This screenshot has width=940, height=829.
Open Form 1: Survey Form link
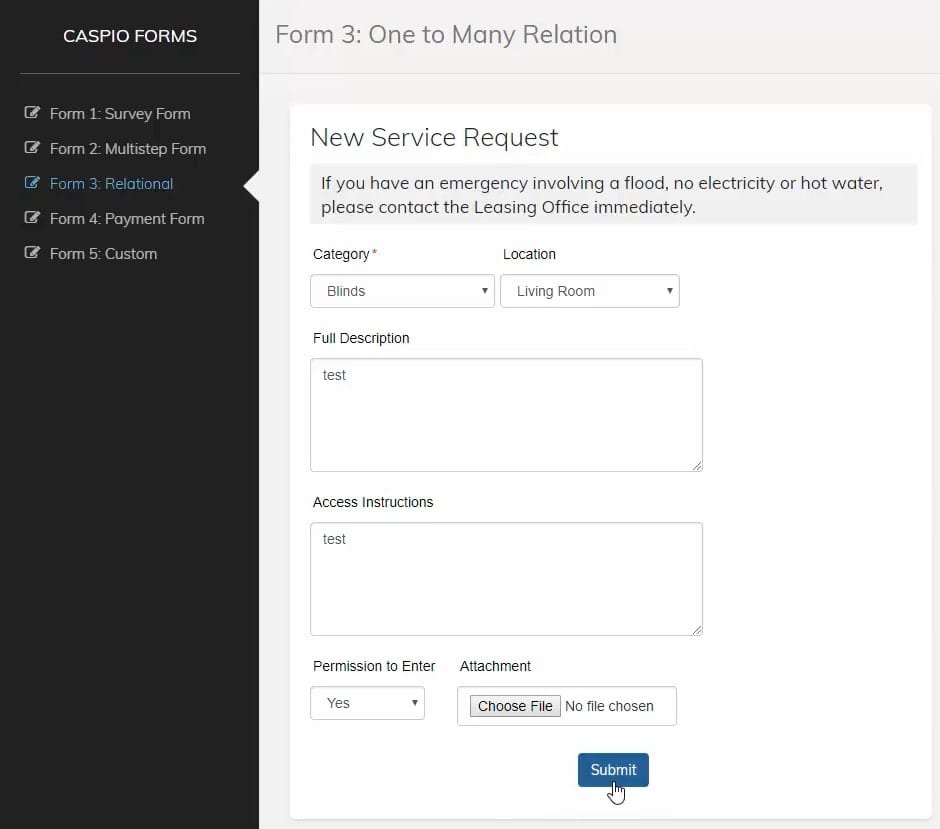(x=120, y=114)
